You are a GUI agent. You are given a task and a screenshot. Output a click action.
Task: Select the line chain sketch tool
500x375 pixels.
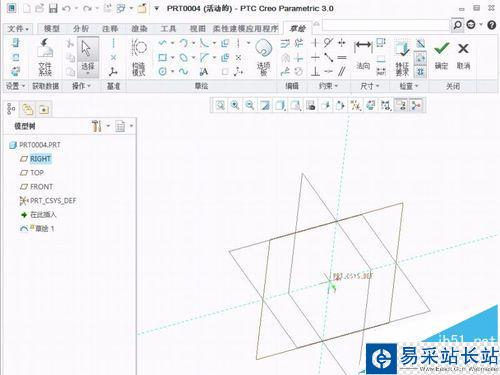162,43
